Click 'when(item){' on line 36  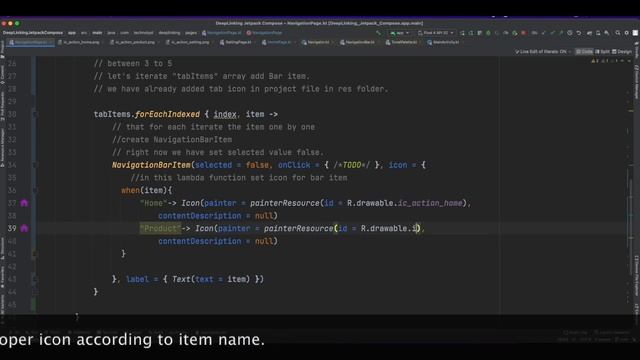click(147, 190)
